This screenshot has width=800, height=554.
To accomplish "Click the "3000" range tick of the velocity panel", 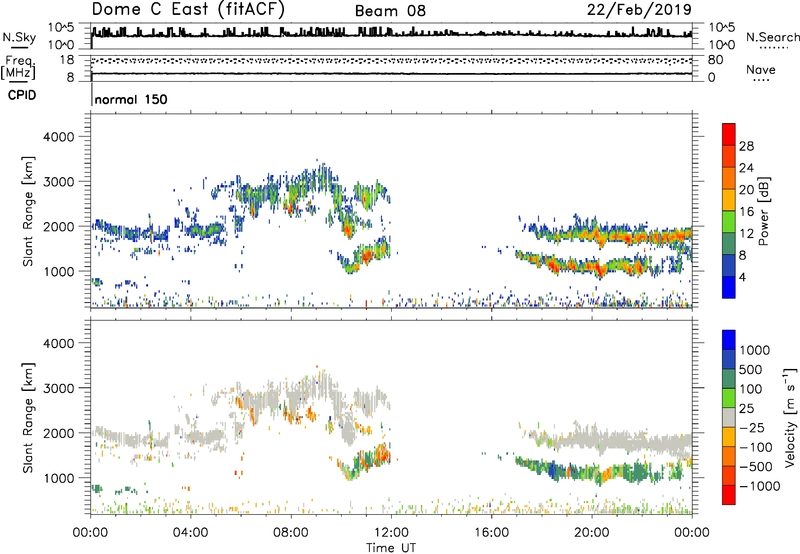I will (59, 388).
